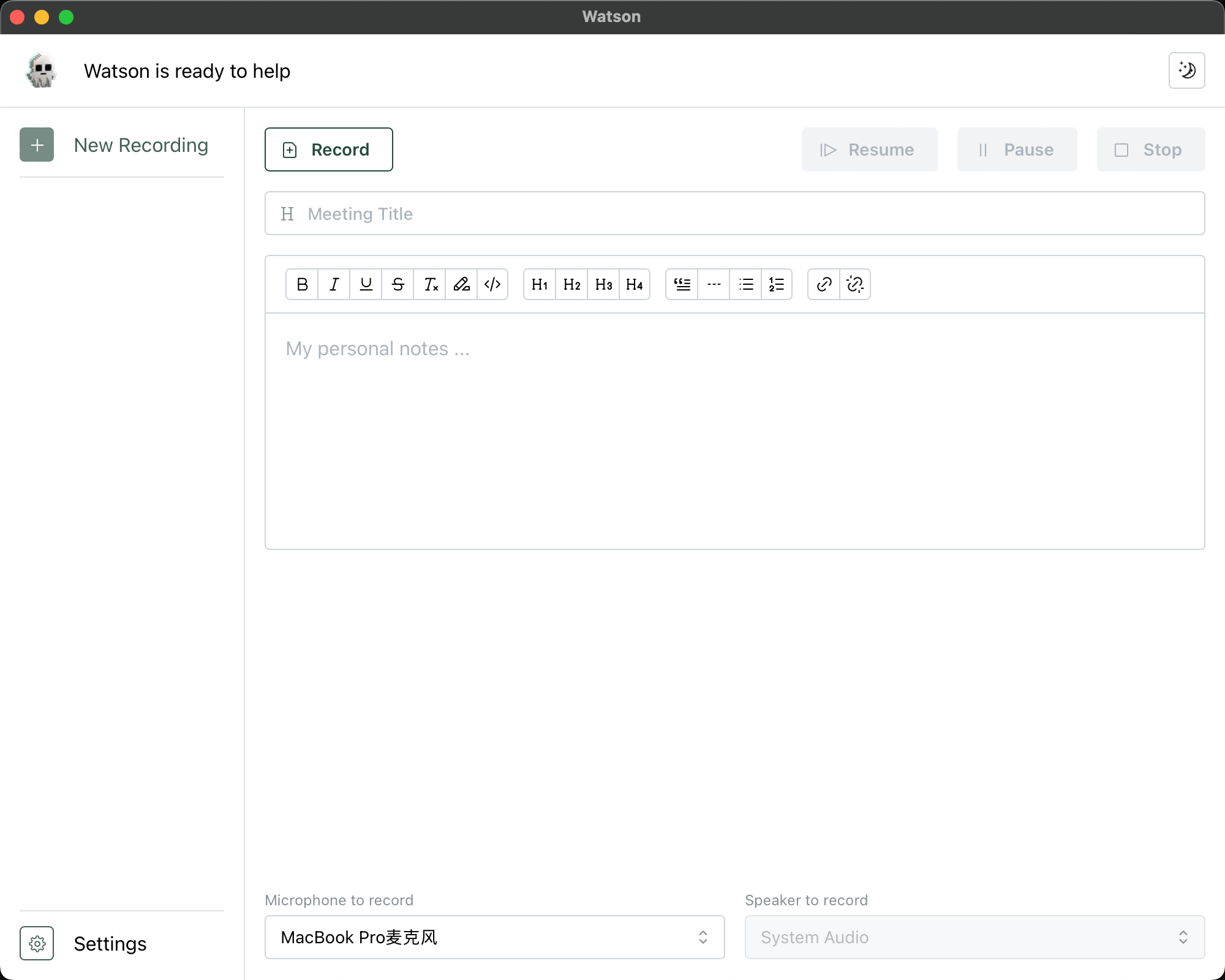Click the Stop button to end recording
The width and height of the screenshot is (1225, 980).
click(x=1148, y=149)
